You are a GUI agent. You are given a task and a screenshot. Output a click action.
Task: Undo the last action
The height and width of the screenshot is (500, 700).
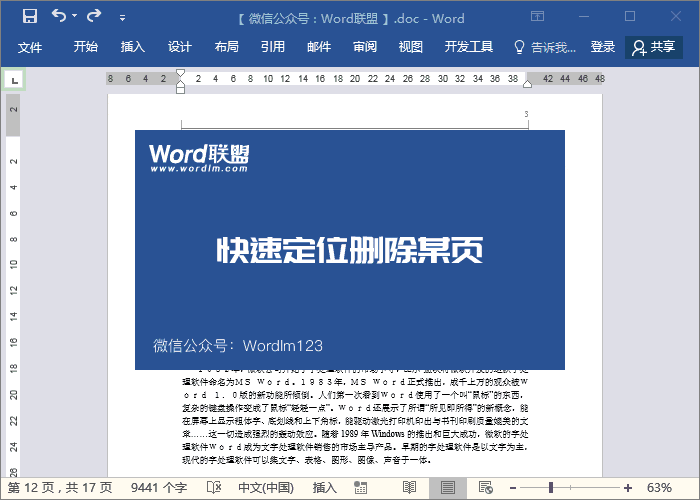pyautogui.click(x=58, y=16)
